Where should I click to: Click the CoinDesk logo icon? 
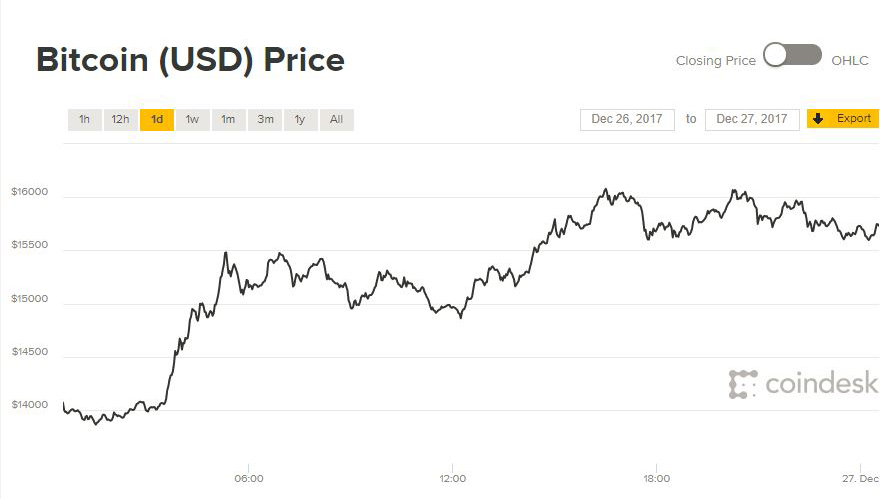coord(743,384)
